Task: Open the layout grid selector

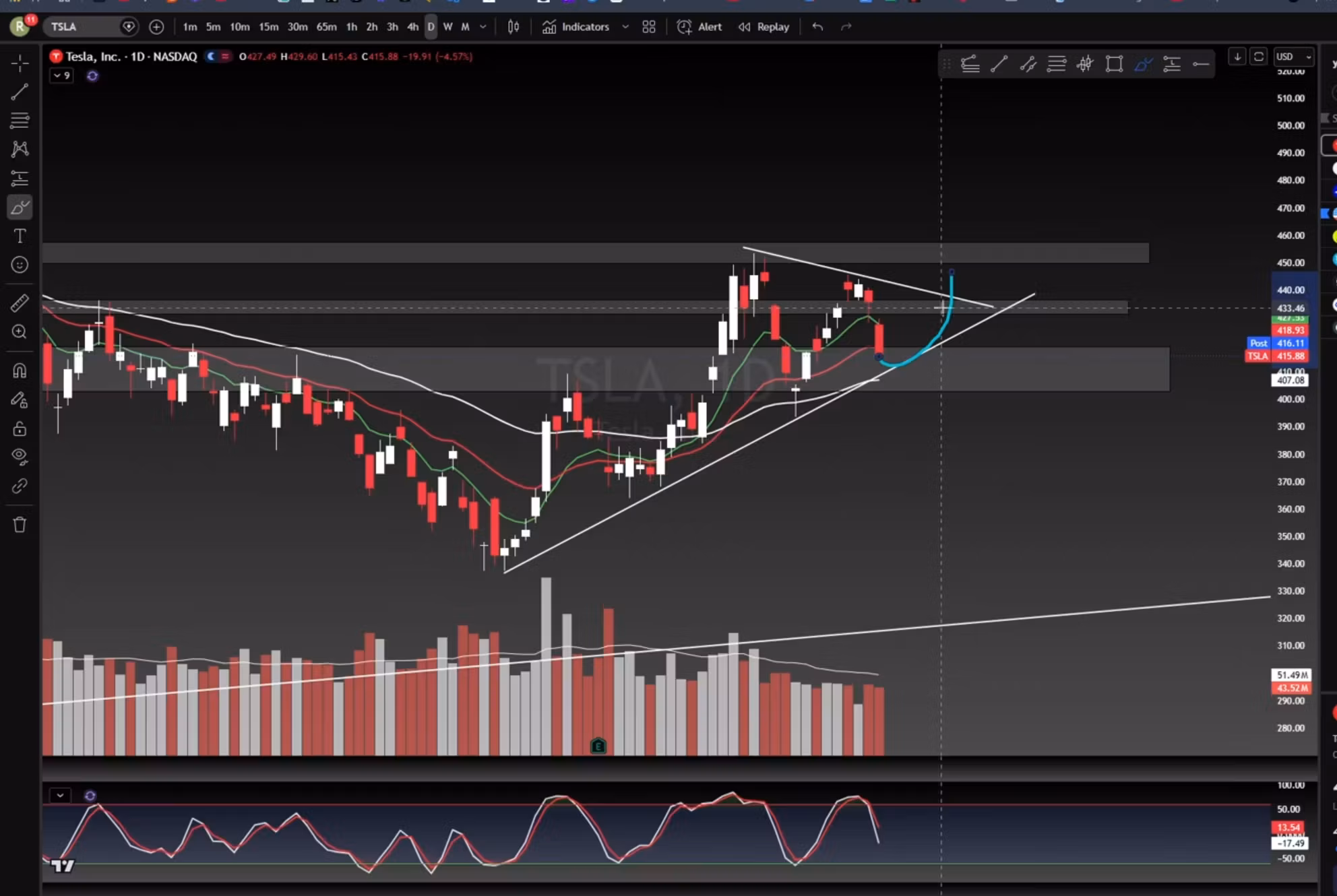Action: click(x=649, y=27)
